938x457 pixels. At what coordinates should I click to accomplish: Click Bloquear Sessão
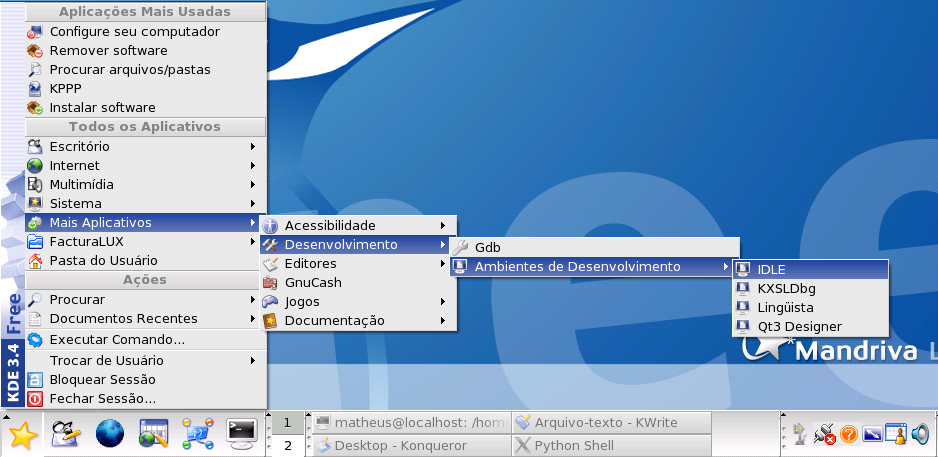pos(145,380)
